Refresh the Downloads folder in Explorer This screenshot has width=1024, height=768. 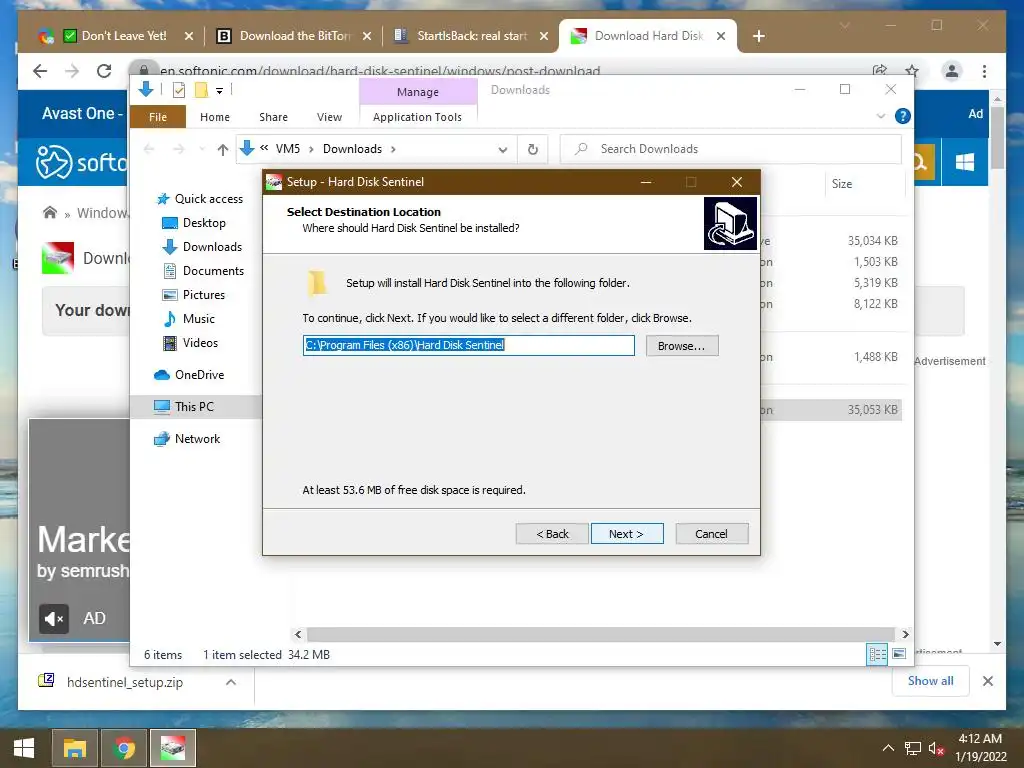pos(533,150)
